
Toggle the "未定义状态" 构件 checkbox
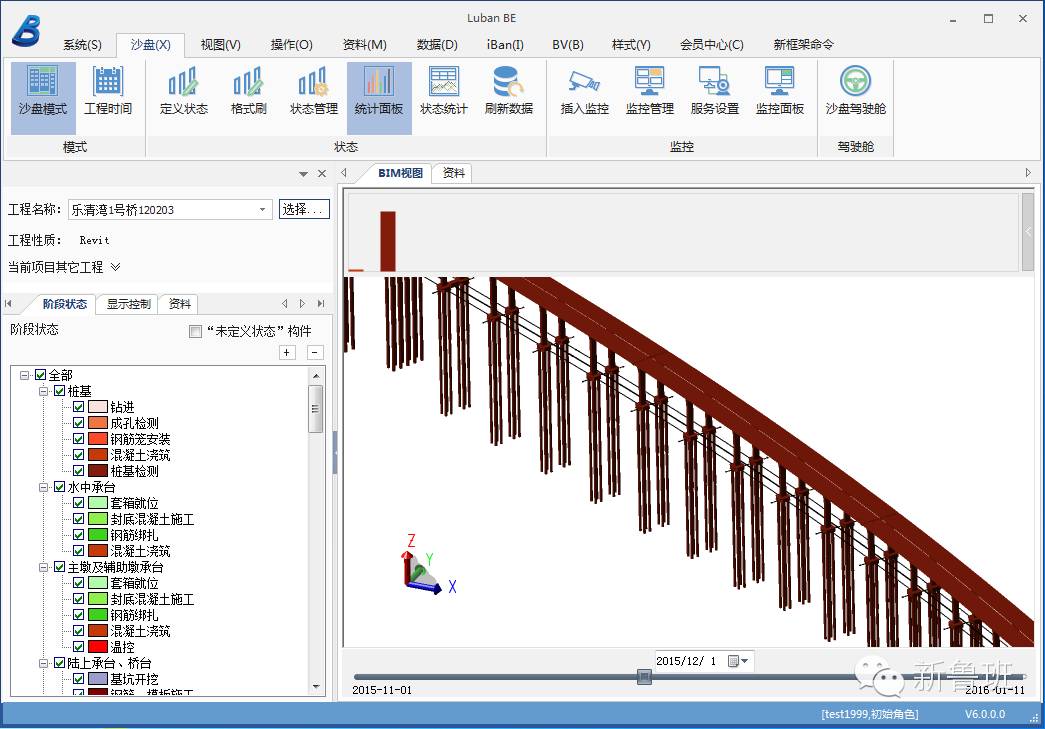tap(195, 332)
